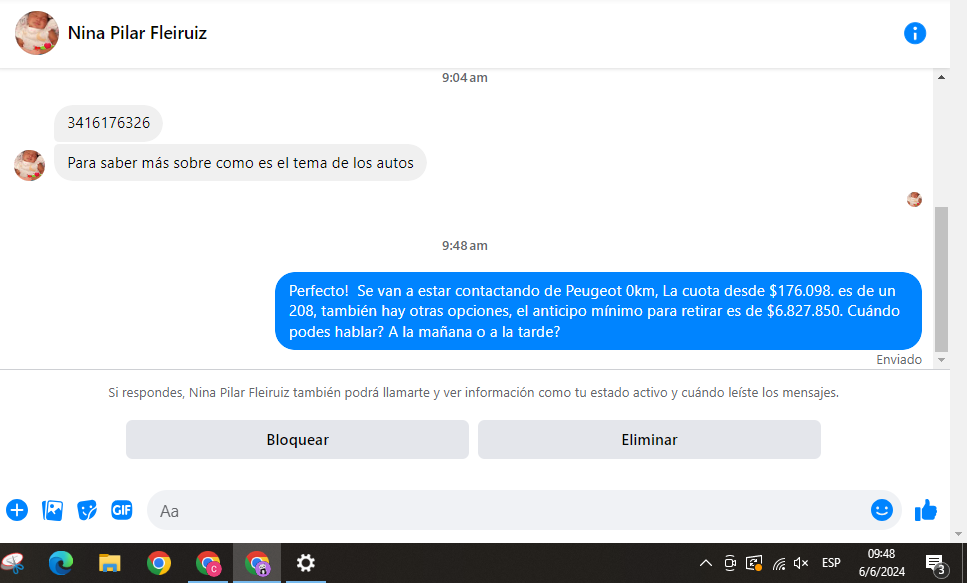967x583 pixels.
Task: Switch ESP keyboard language
Action: pos(831,563)
